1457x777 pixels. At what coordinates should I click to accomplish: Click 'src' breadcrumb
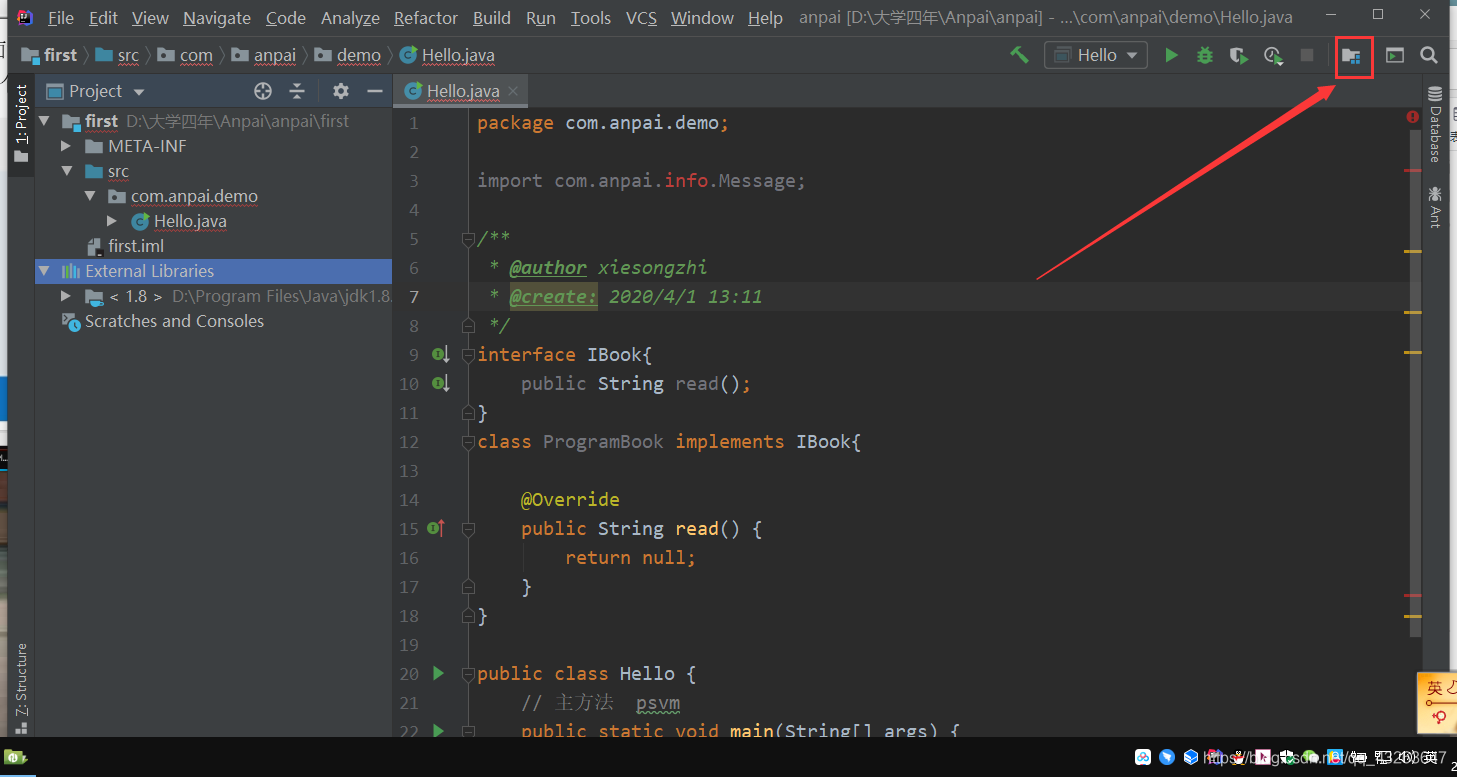(x=128, y=55)
